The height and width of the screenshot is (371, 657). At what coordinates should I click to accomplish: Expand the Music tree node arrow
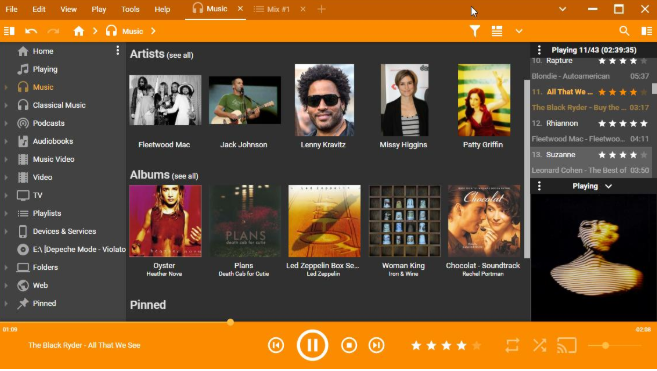(6, 87)
